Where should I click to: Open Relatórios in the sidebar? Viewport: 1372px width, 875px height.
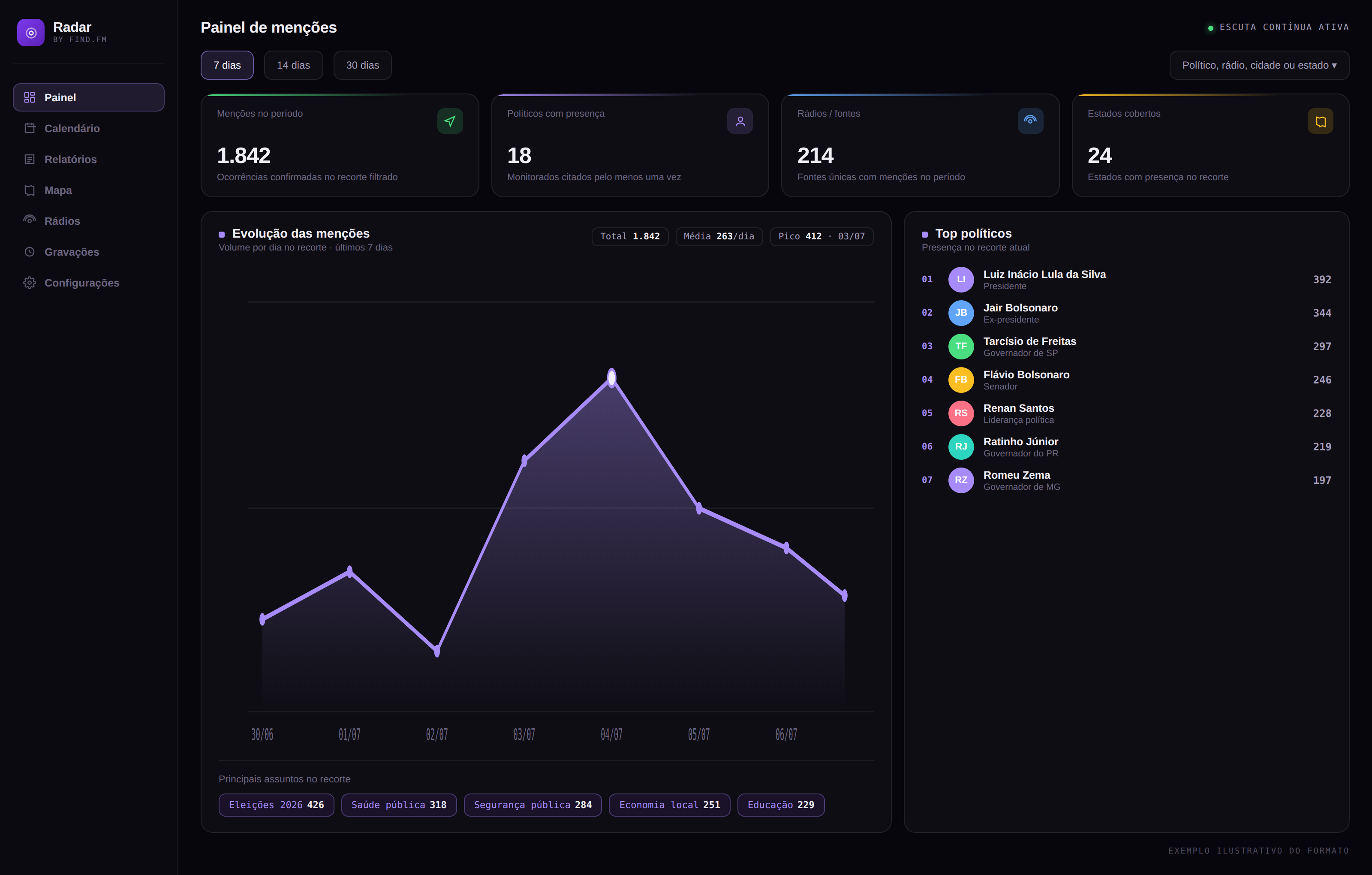tap(89, 159)
